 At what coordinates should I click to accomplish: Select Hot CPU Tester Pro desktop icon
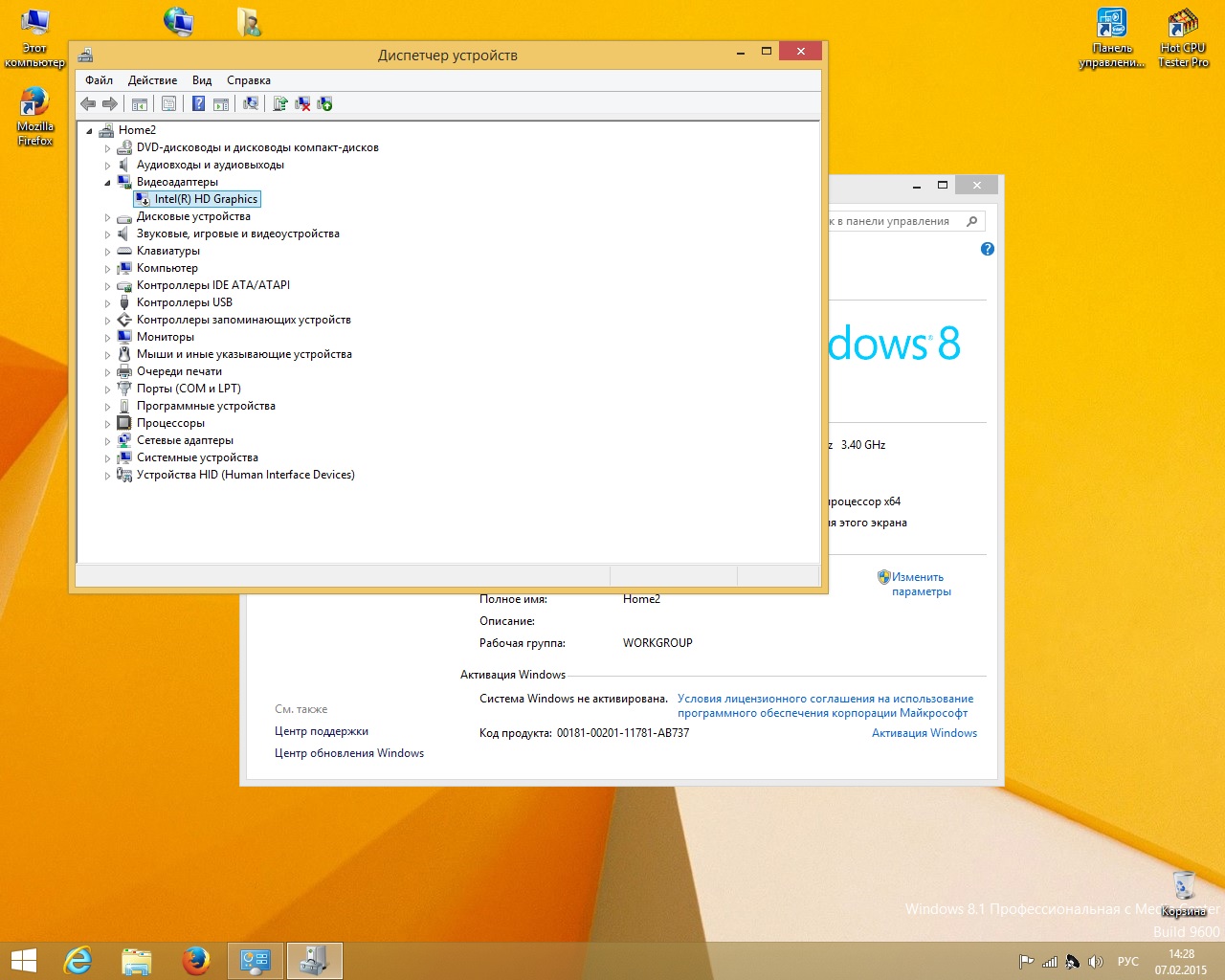pyautogui.click(x=1183, y=38)
